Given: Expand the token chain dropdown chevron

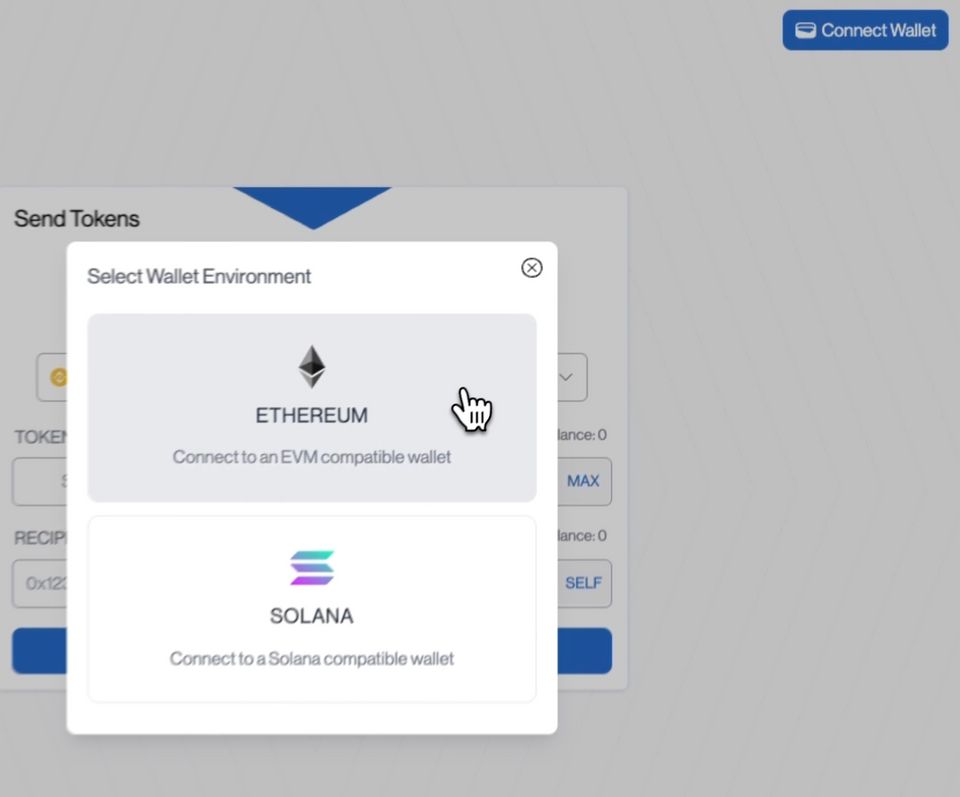Looking at the screenshot, I should (x=566, y=377).
